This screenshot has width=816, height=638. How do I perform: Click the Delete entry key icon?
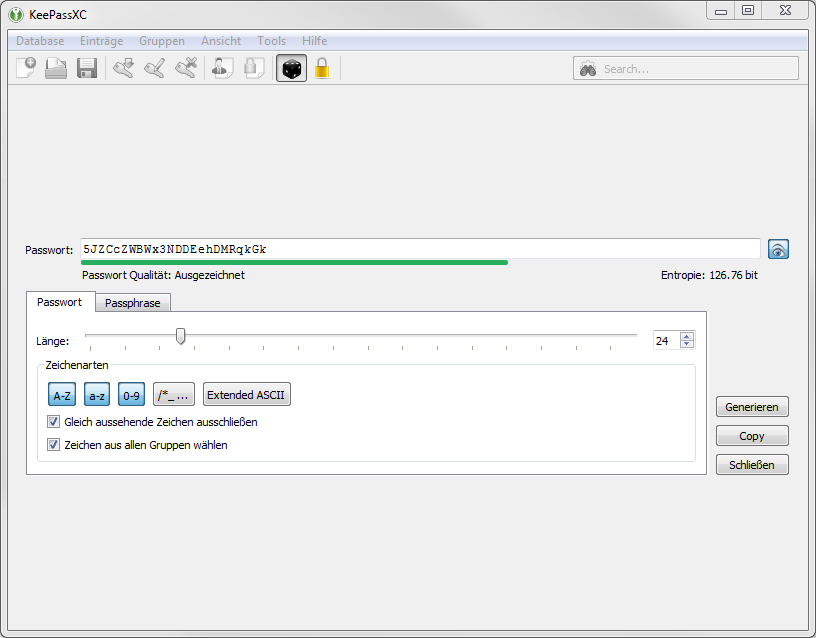[x=186, y=68]
